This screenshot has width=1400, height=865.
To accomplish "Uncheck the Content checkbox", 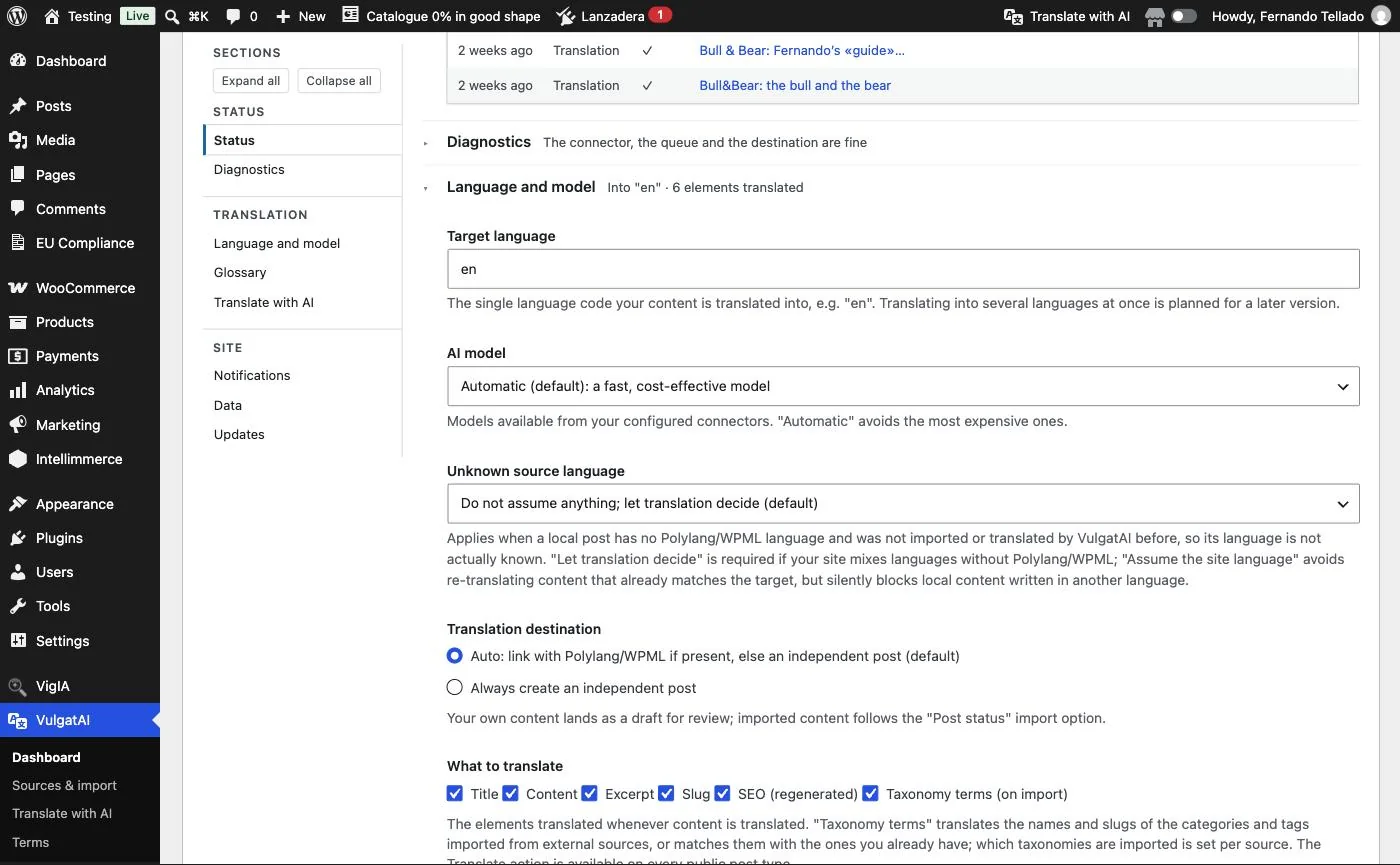I will pyautogui.click(x=510, y=794).
